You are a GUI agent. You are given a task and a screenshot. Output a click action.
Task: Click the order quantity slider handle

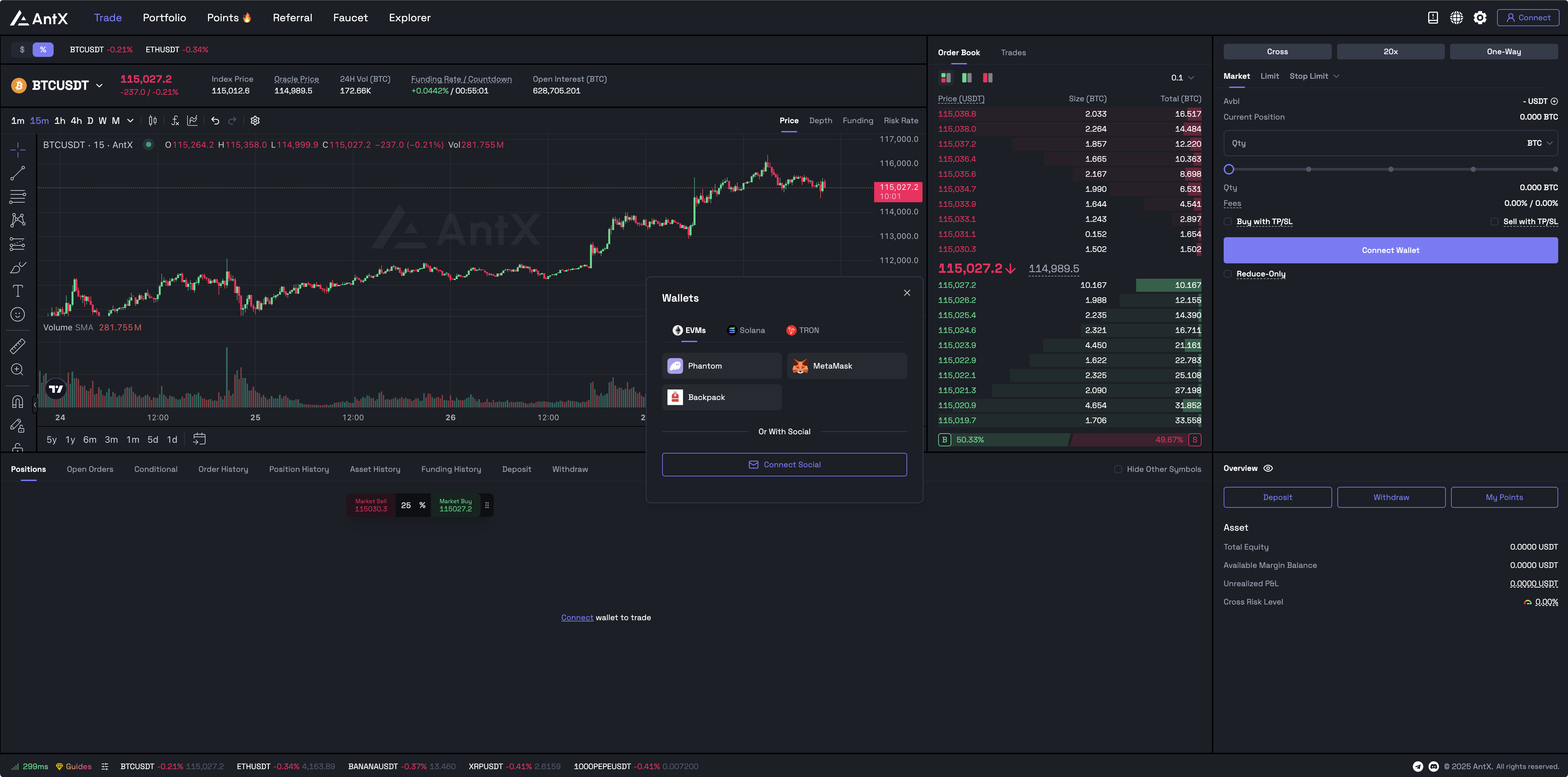click(x=1228, y=169)
